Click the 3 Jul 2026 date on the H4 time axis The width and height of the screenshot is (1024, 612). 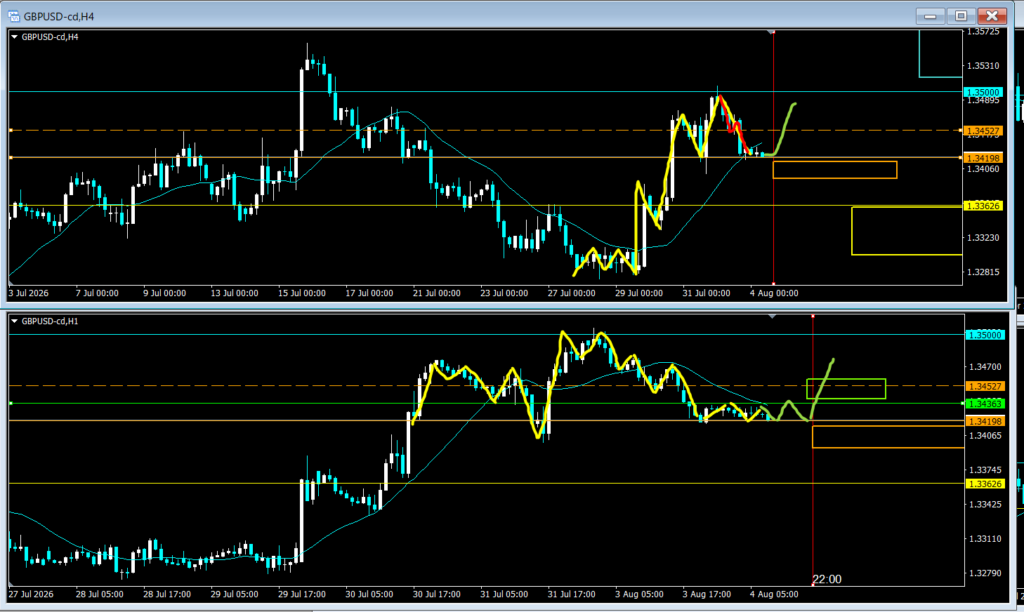point(28,293)
